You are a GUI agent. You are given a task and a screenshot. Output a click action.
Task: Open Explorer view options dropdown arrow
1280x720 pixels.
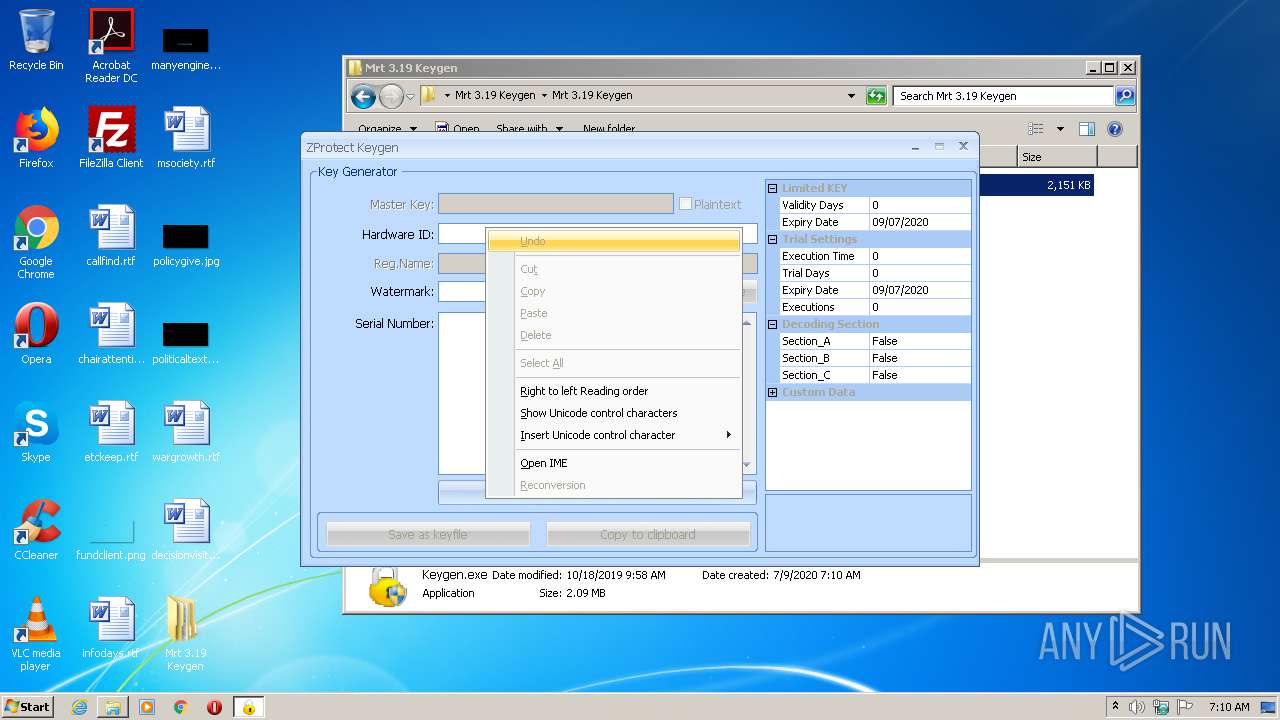click(1060, 129)
